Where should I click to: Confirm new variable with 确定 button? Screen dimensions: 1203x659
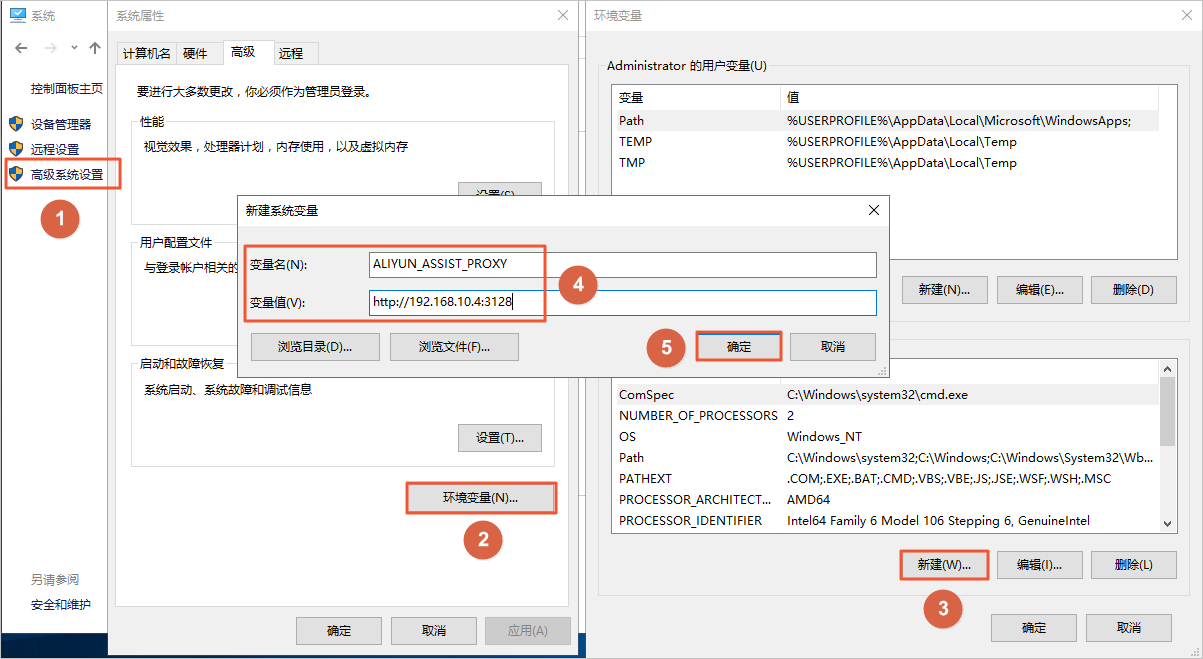point(739,346)
